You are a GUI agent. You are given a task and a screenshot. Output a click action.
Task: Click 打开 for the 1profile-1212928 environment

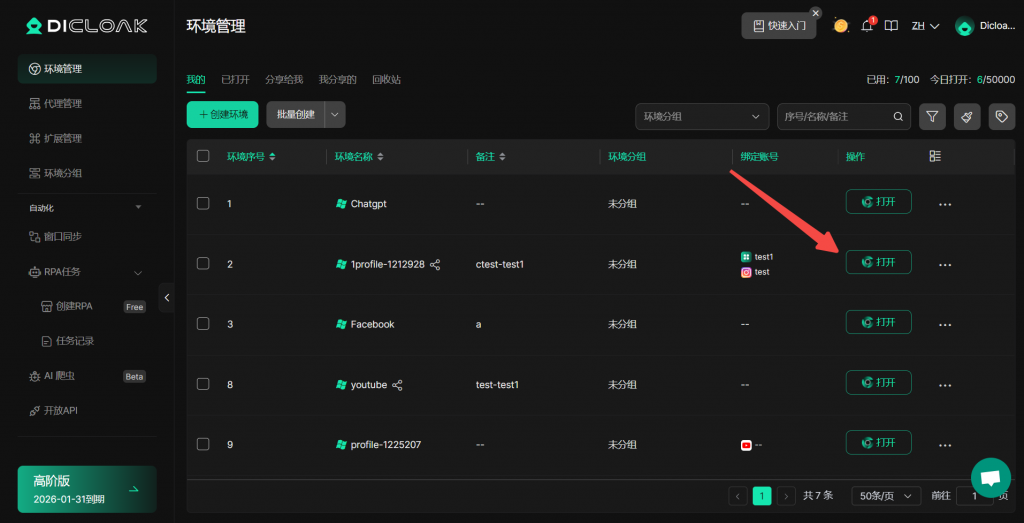878,262
